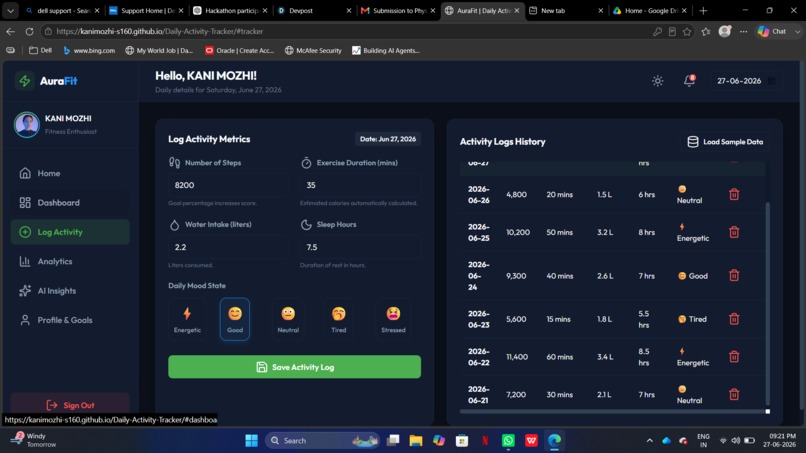Open the Building AI Agents bookmark

point(386,50)
